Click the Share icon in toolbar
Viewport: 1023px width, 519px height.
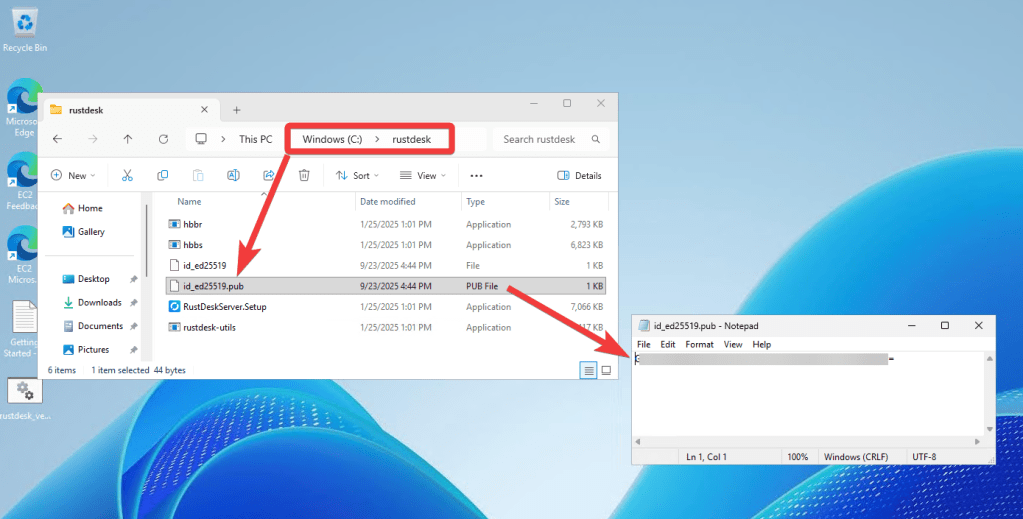point(268,175)
